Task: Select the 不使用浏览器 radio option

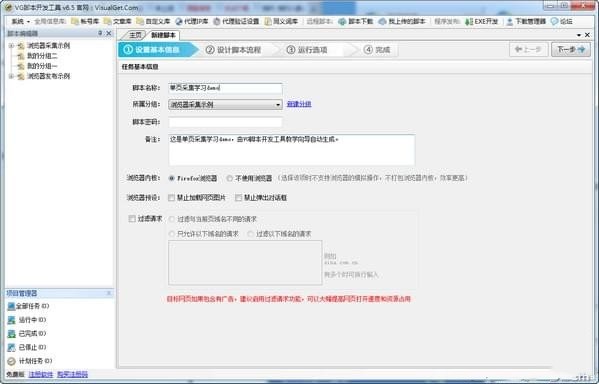Action: coord(229,178)
